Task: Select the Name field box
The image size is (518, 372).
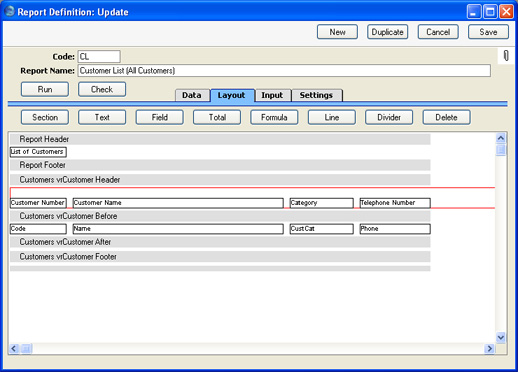Action: (x=178, y=229)
